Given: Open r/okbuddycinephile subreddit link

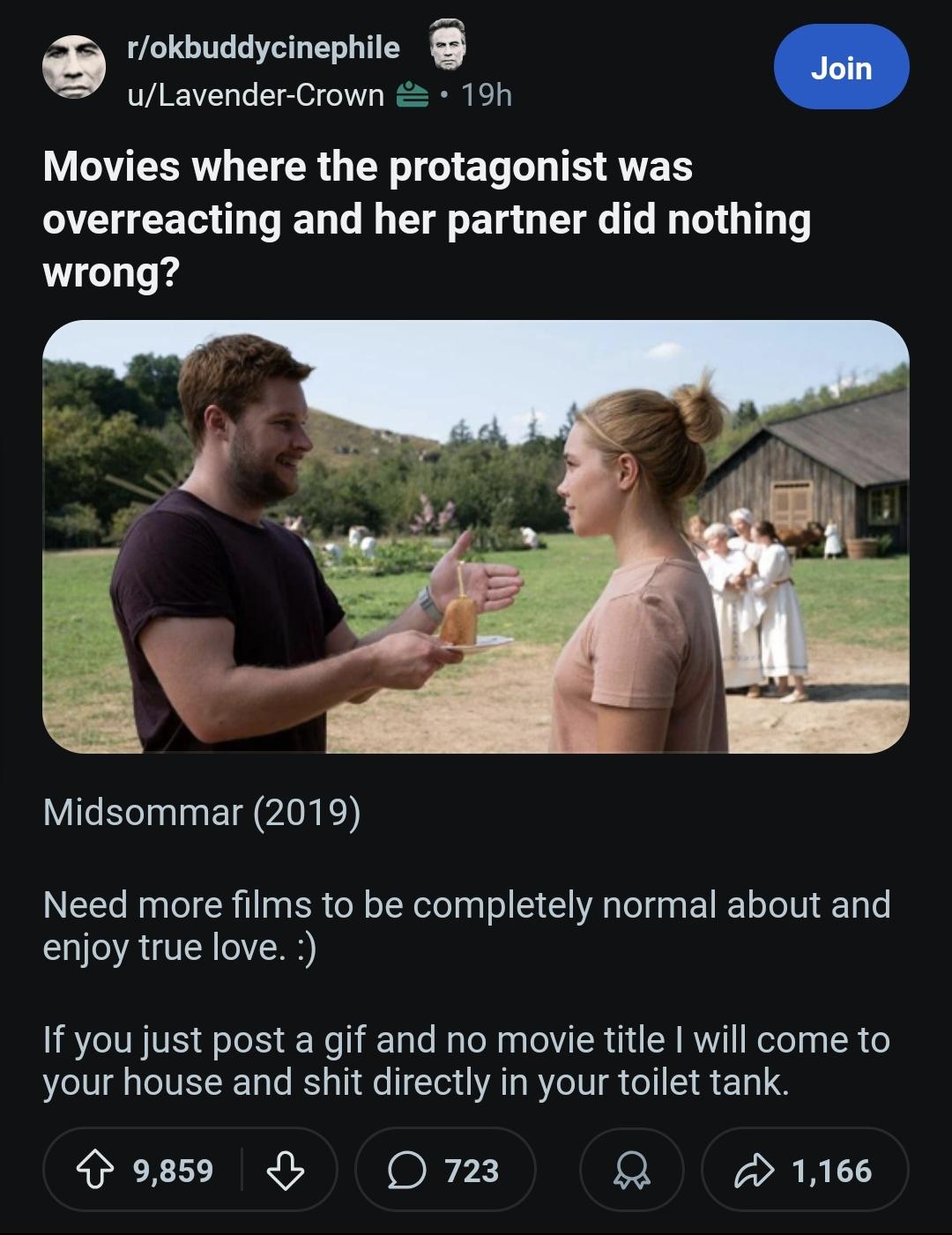Looking at the screenshot, I should pyautogui.click(x=264, y=48).
